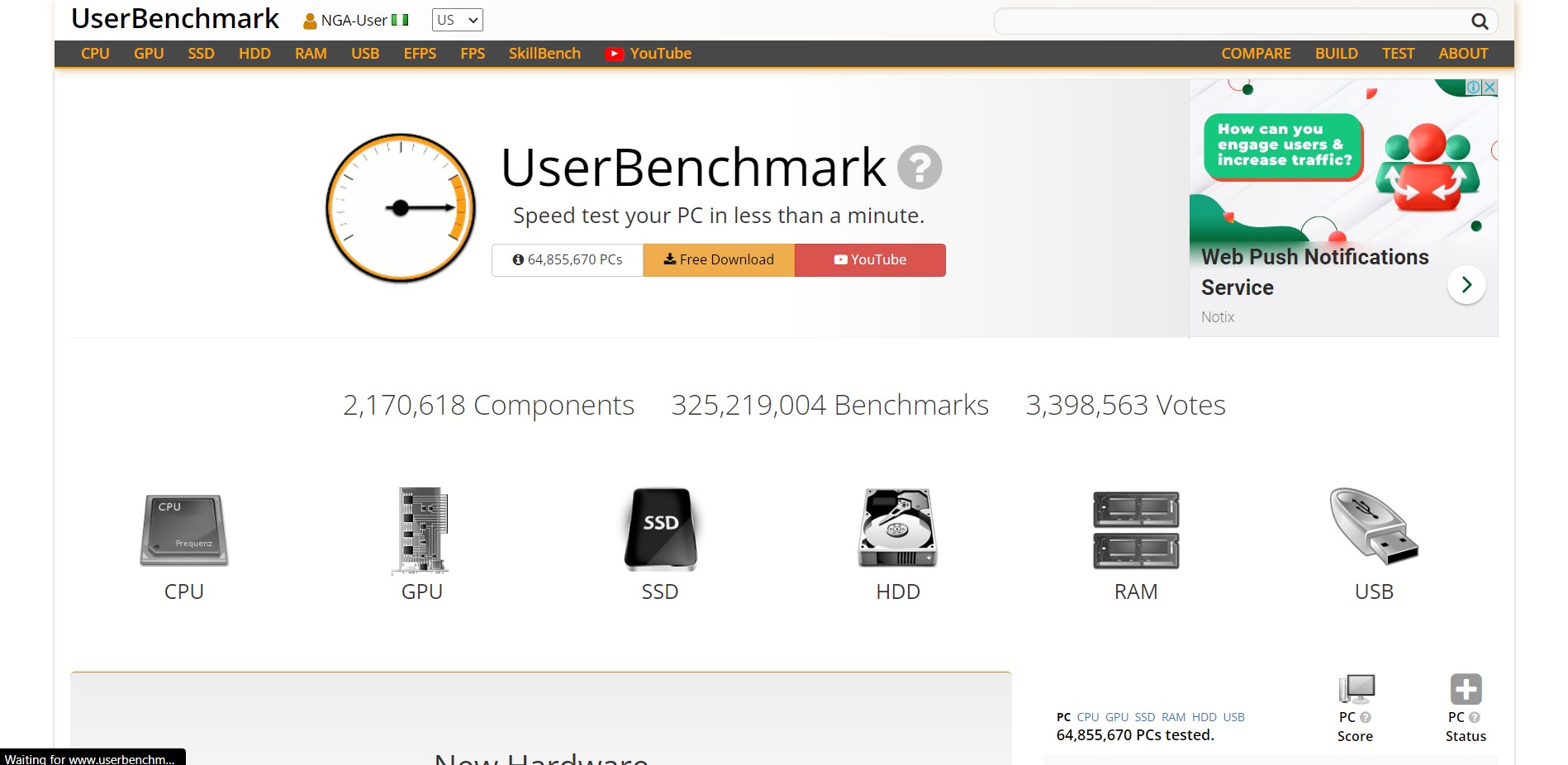Open the HDD menu in navbar
The width and height of the screenshot is (1568, 765).
(x=254, y=54)
